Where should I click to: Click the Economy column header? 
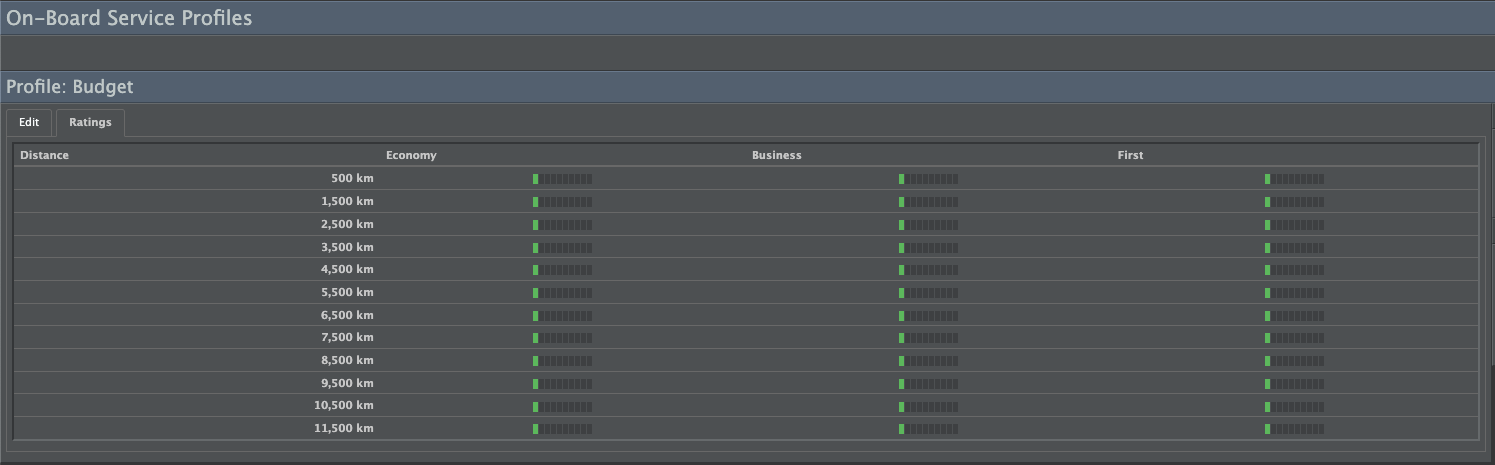click(x=411, y=155)
